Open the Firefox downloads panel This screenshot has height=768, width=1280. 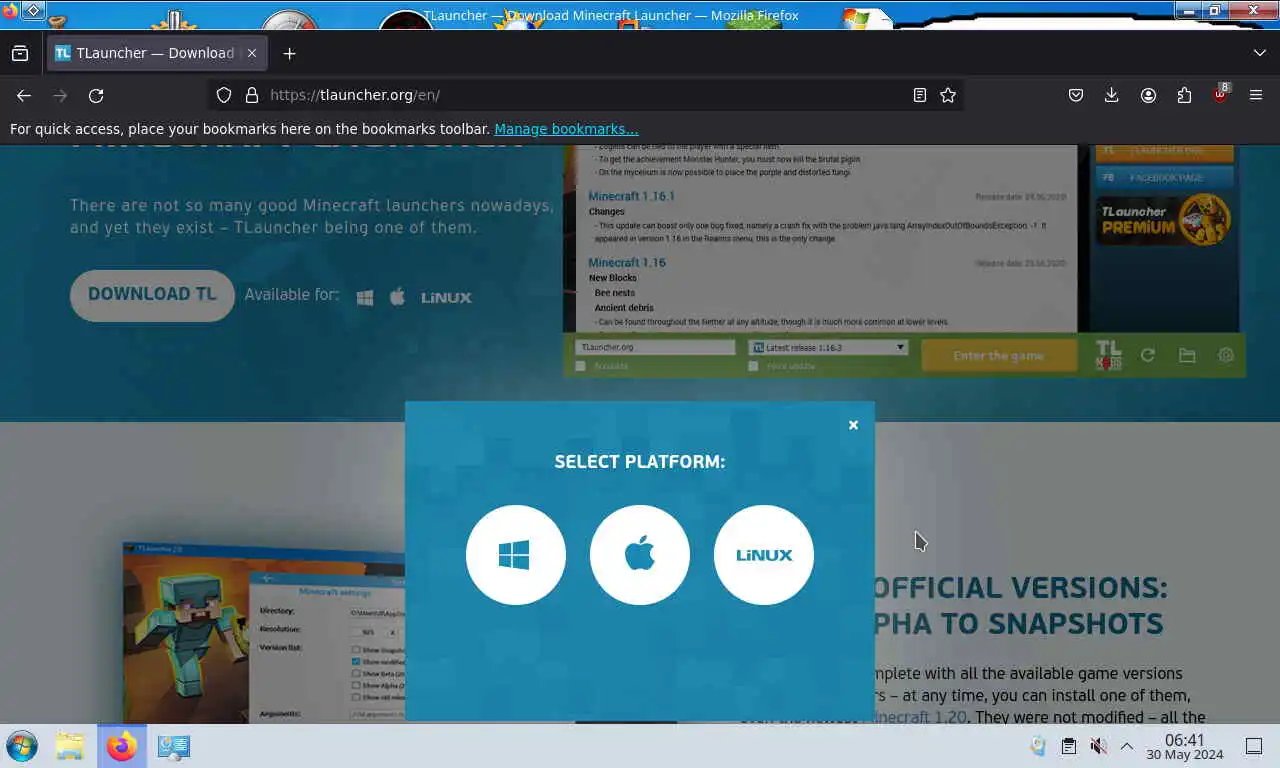[x=1111, y=95]
